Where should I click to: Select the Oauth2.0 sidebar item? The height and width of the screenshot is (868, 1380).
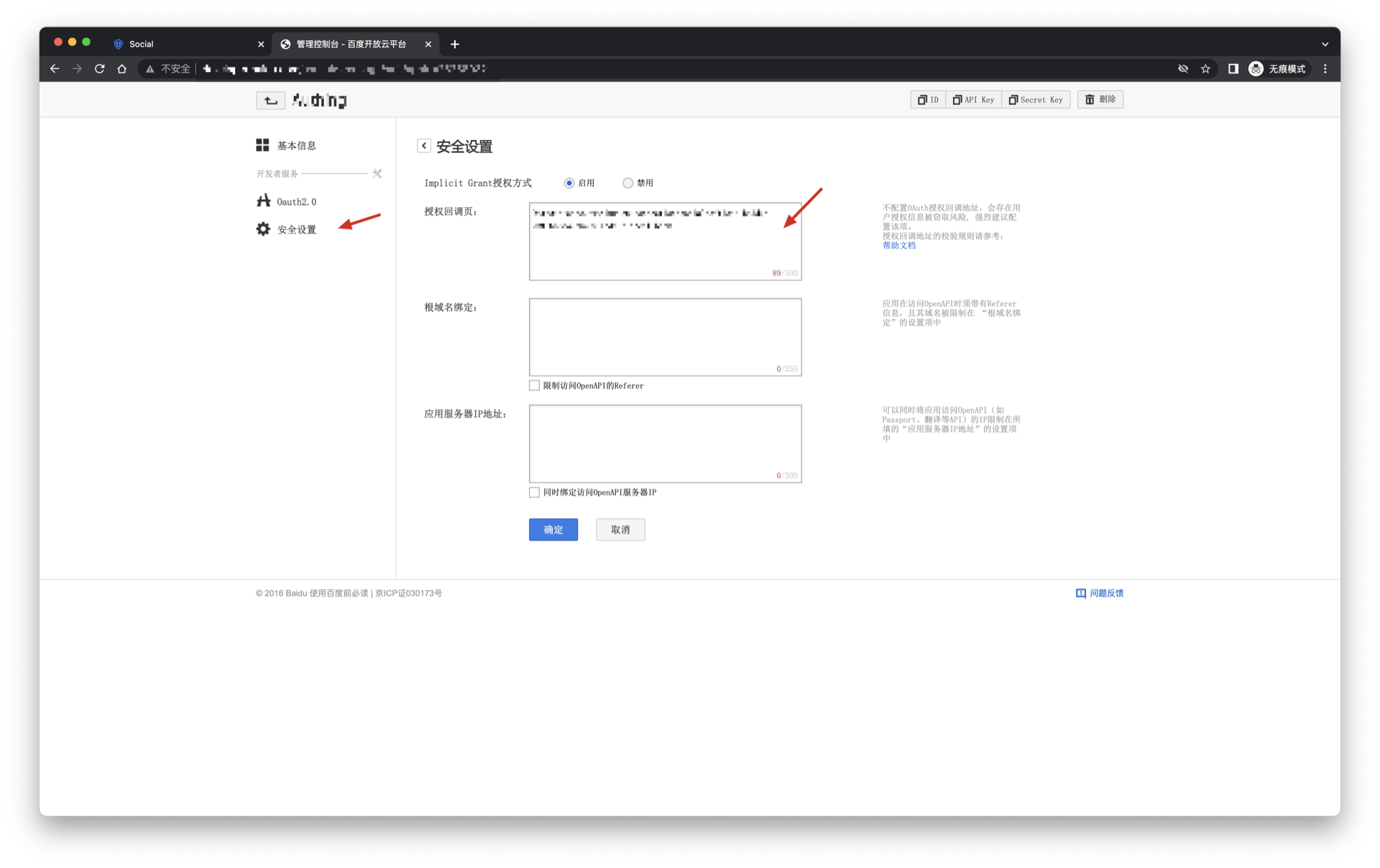tap(295, 201)
